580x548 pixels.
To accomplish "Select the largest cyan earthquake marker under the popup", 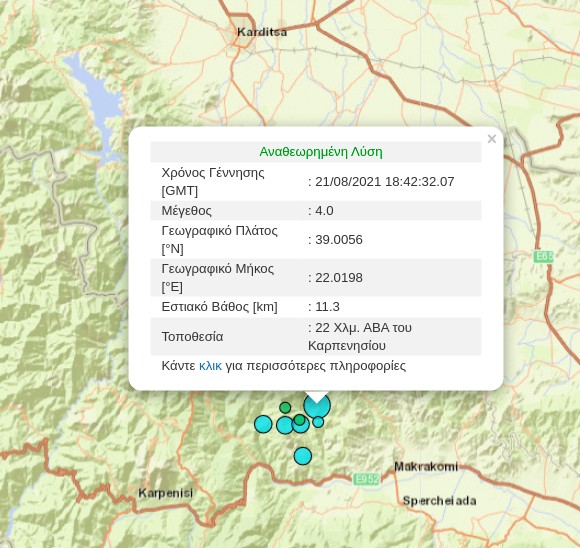I will pyautogui.click(x=317, y=405).
